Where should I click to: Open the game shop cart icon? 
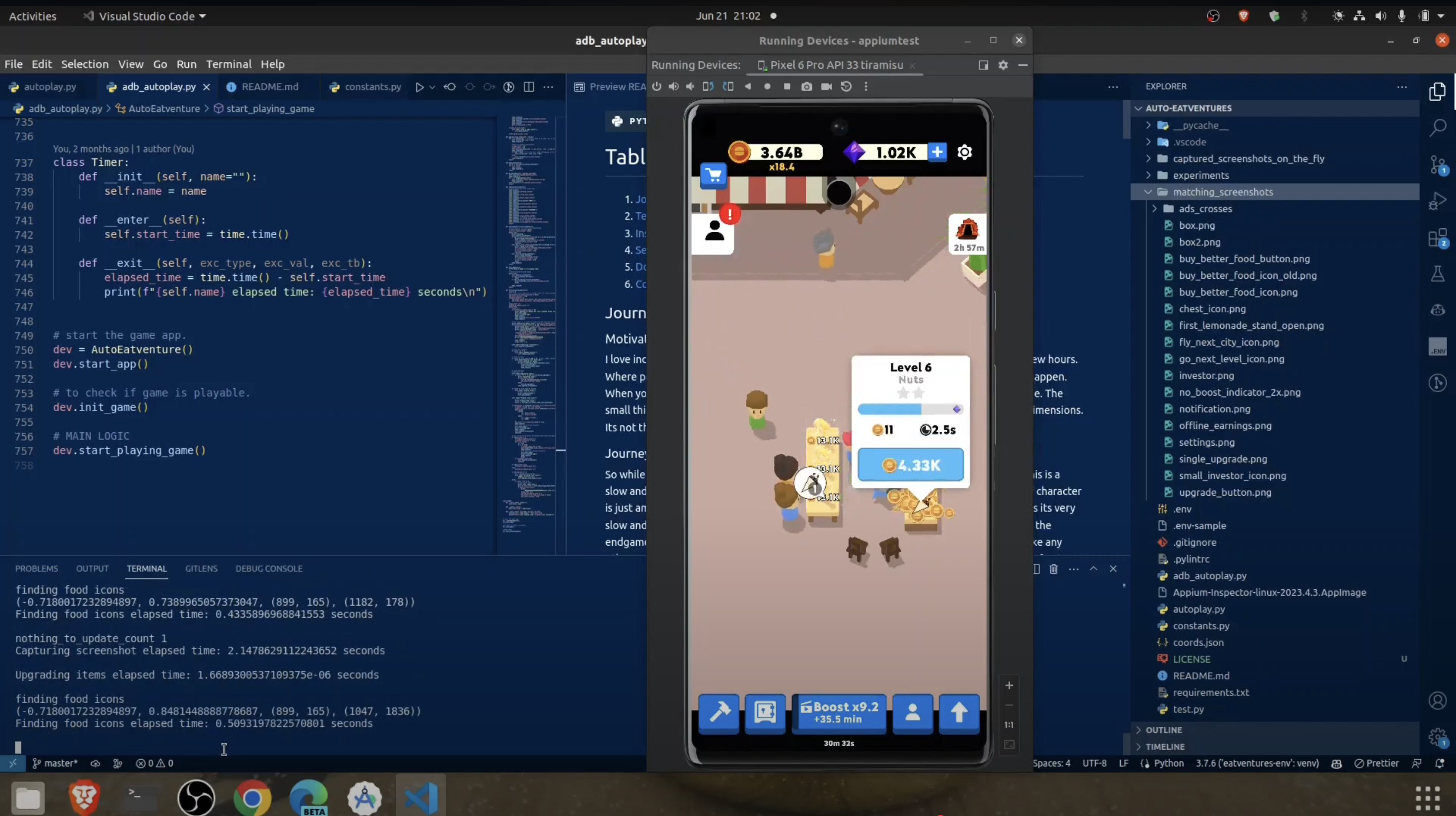pyautogui.click(x=713, y=175)
